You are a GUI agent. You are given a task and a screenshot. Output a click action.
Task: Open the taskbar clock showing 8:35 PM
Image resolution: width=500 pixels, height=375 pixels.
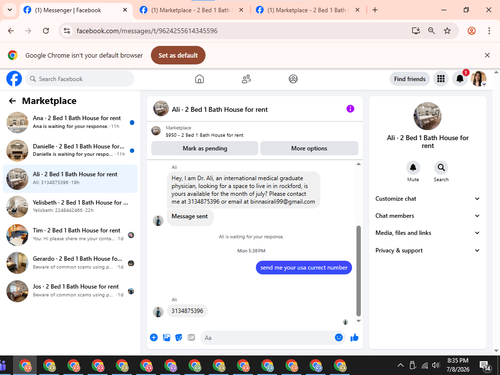[x=458, y=365]
